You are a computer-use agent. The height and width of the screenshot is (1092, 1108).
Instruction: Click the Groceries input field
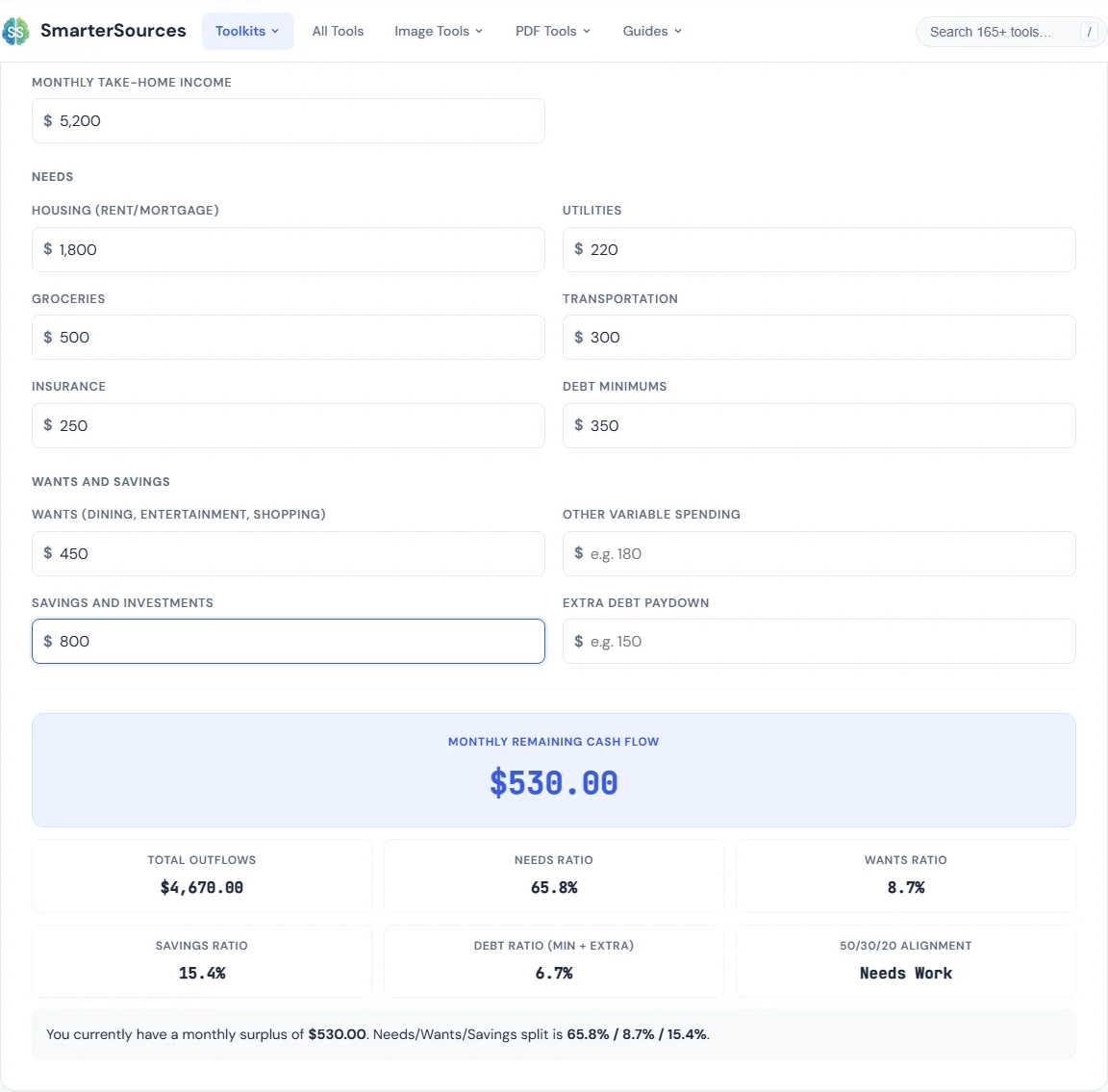(x=289, y=337)
